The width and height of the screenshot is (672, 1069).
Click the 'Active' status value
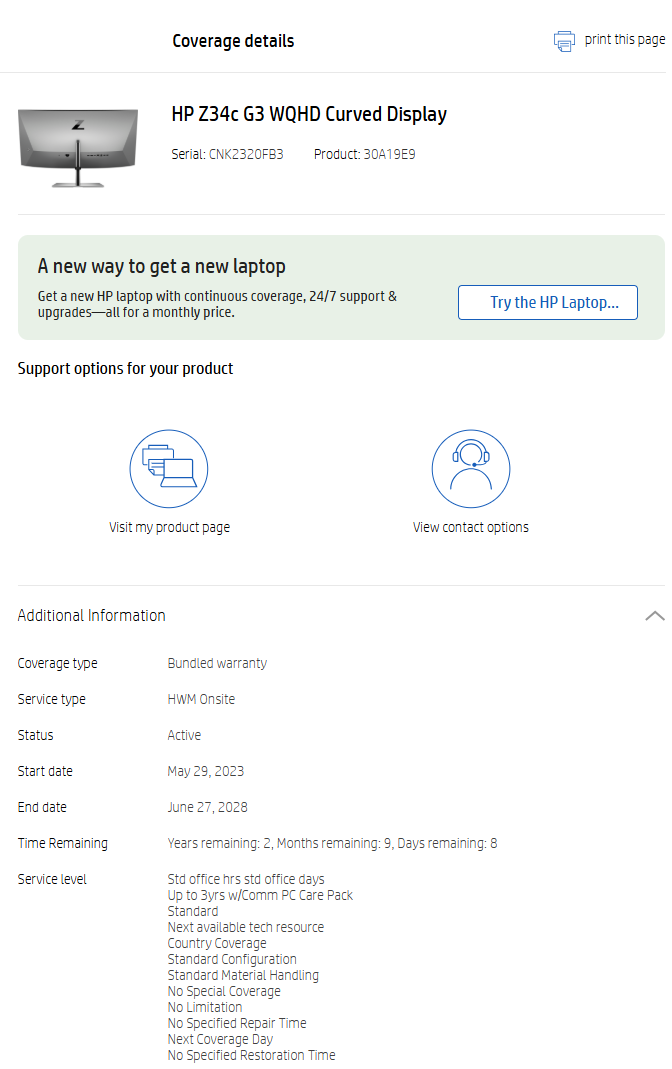pyautogui.click(x=184, y=735)
